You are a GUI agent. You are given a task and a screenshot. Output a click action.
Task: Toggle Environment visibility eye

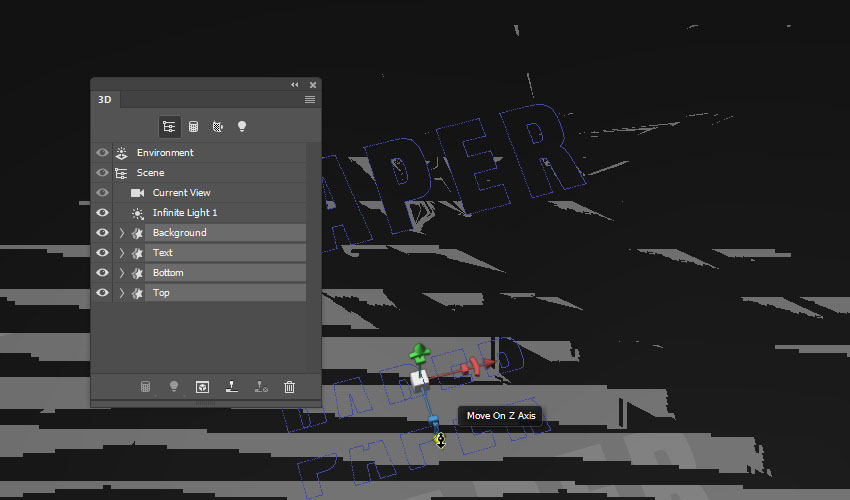coord(102,153)
